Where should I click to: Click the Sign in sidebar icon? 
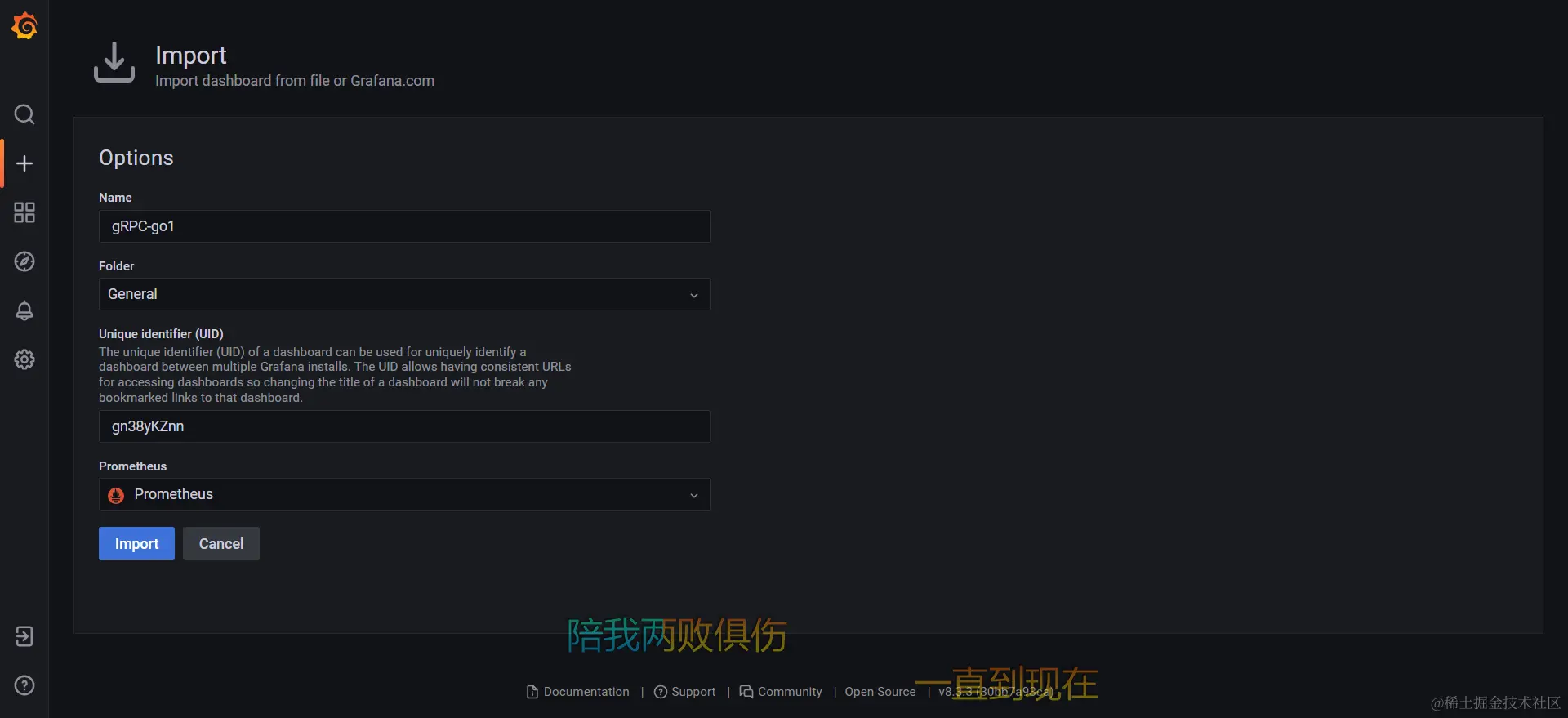point(24,636)
